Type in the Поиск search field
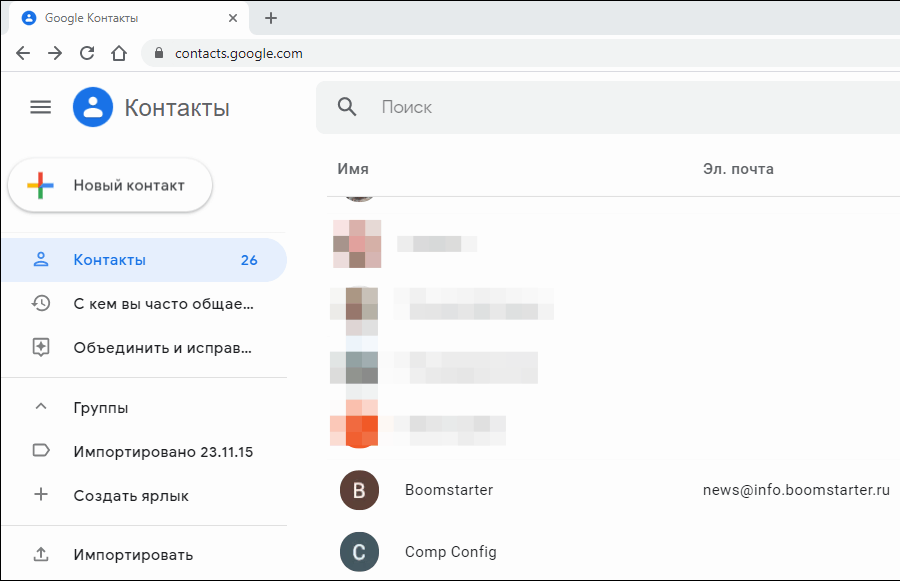900x581 pixels. pyautogui.click(x=600, y=107)
